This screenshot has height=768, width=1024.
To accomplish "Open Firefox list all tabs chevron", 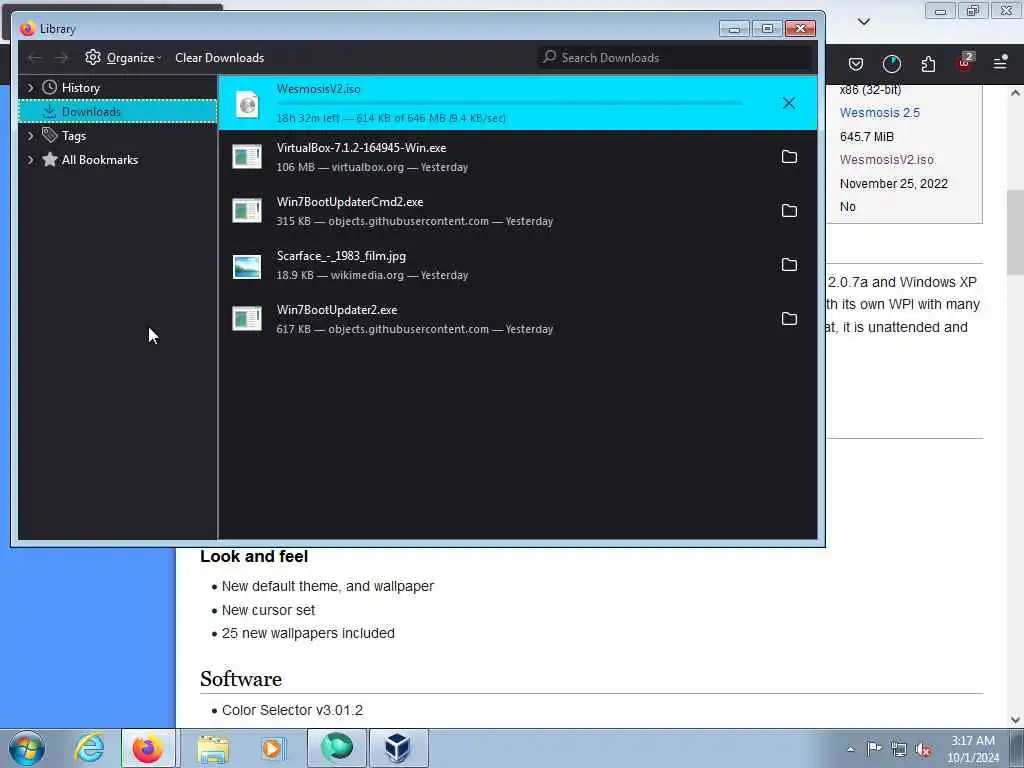I will pyautogui.click(x=863, y=22).
